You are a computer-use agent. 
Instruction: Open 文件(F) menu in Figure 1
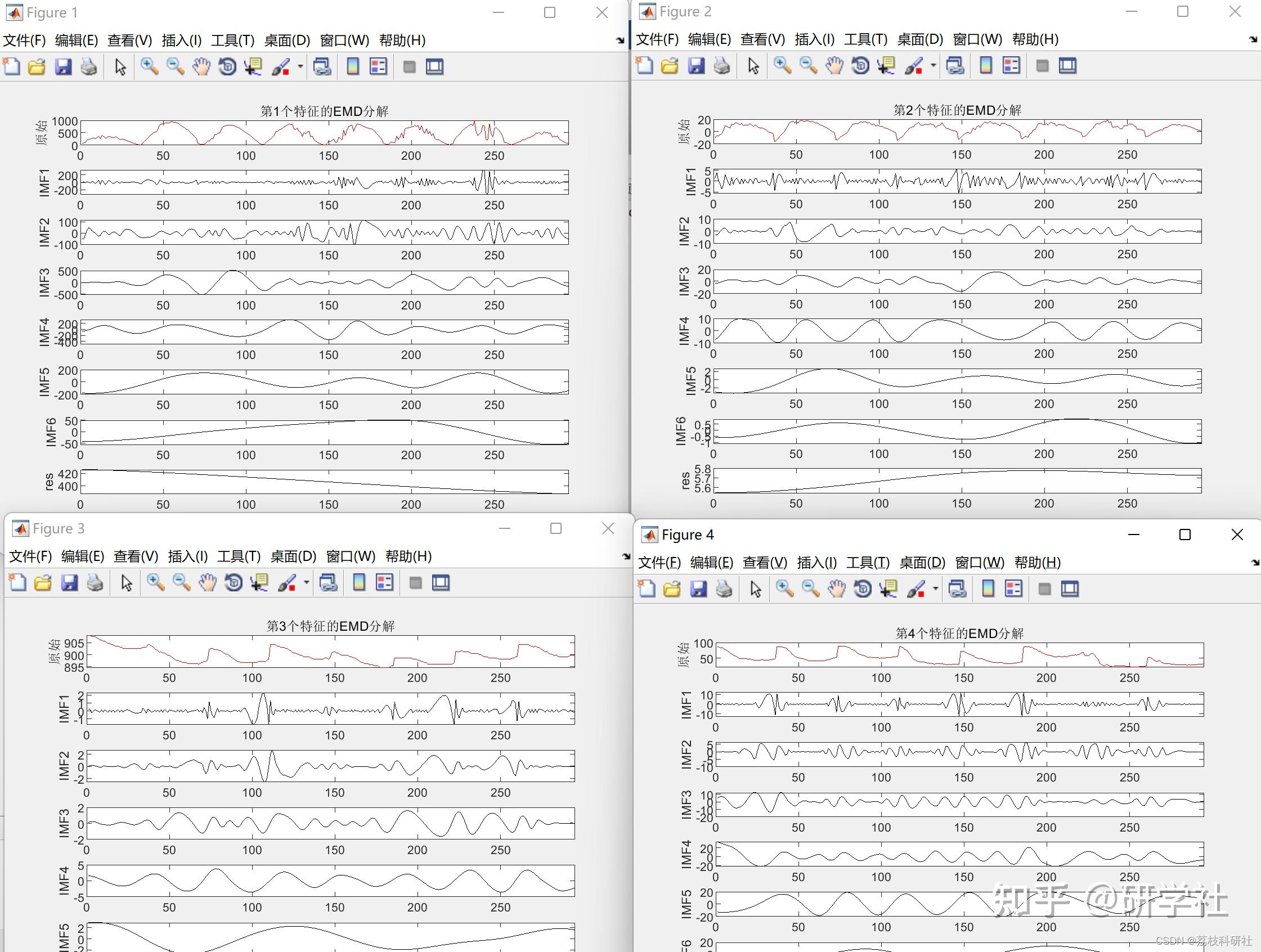coord(25,41)
